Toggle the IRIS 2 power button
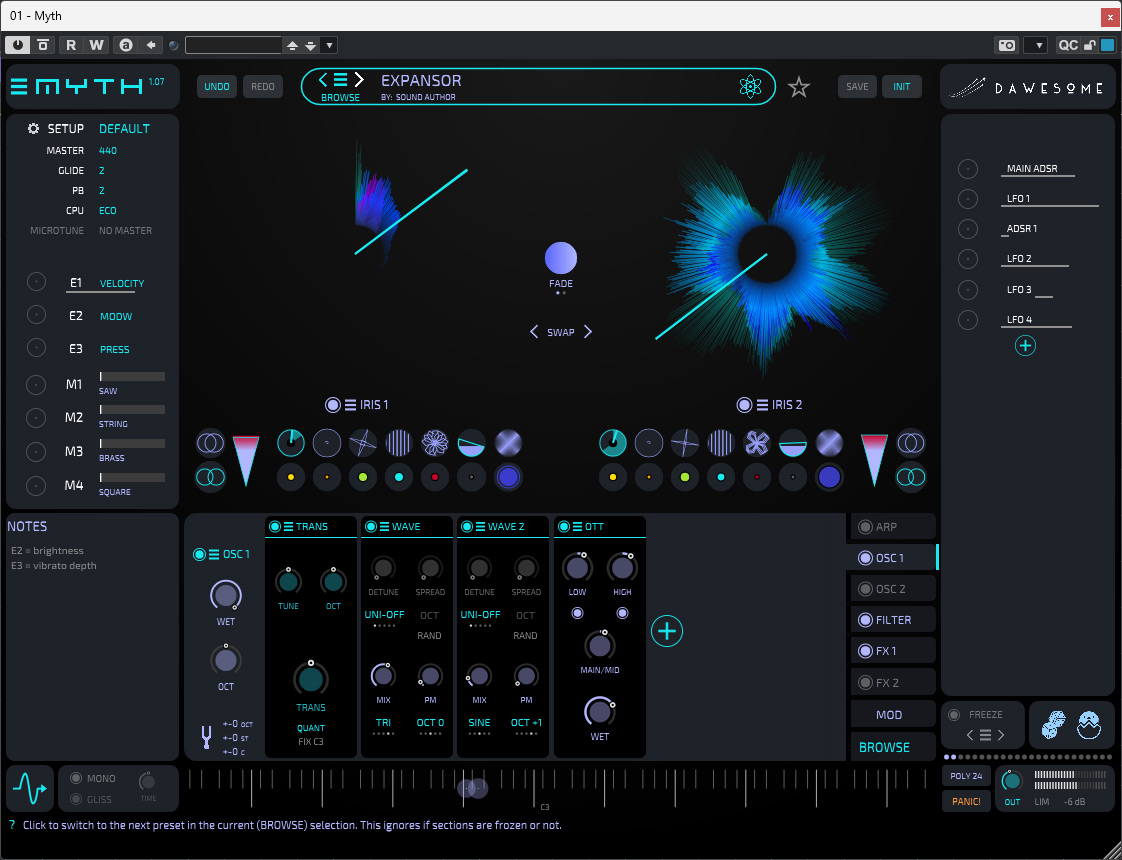Image resolution: width=1122 pixels, height=860 pixels. 744,405
